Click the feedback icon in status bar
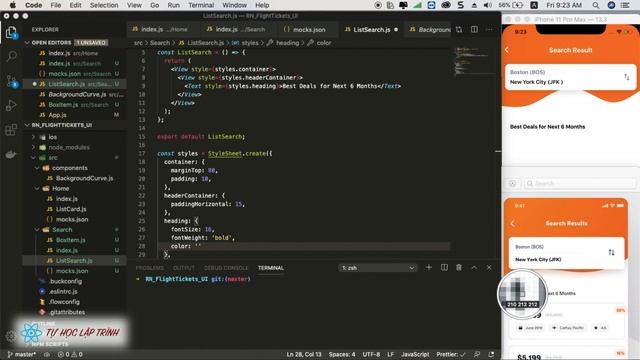This screenshot has width=640, height=360. pyautogui.click(x=477, y=354)
